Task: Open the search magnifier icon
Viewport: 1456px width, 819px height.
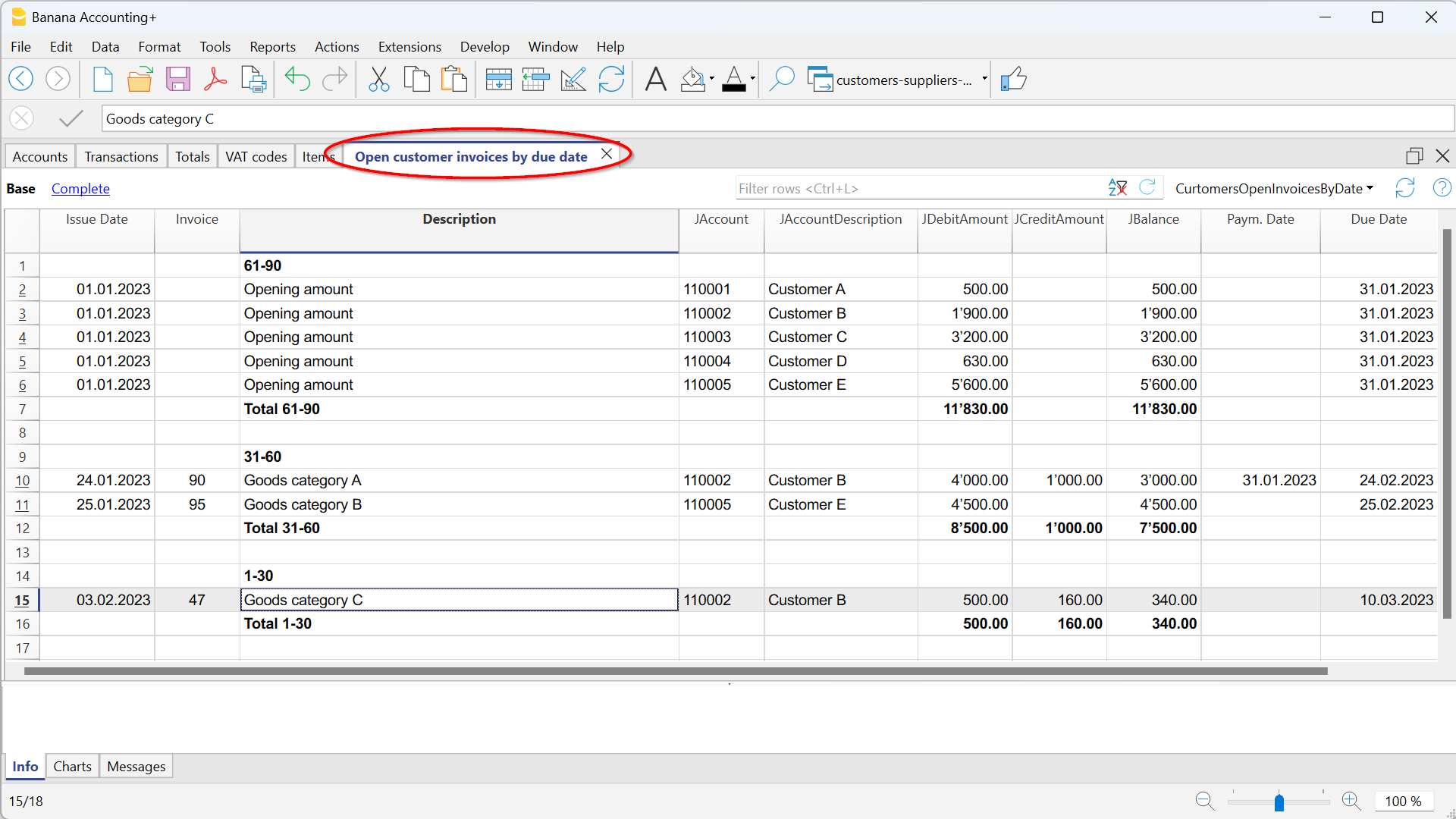Action: click(x=783, y=79)
